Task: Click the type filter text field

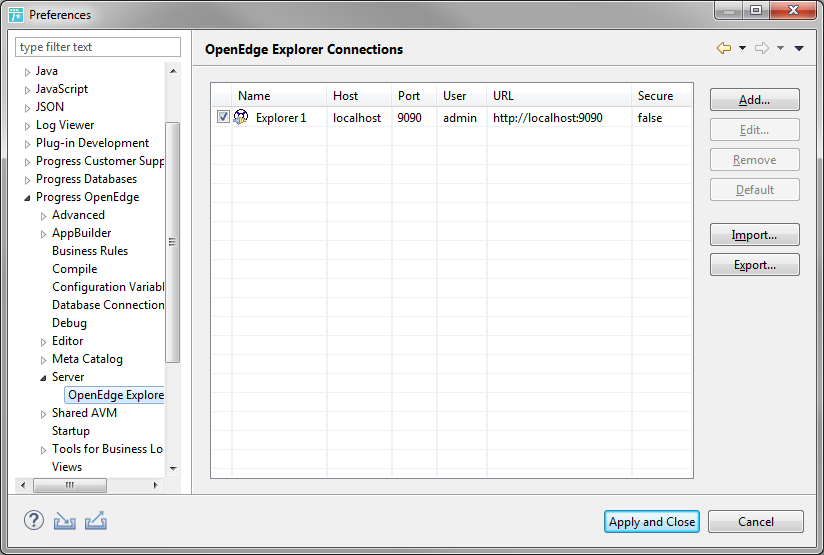Action: (x=98, y=47)
